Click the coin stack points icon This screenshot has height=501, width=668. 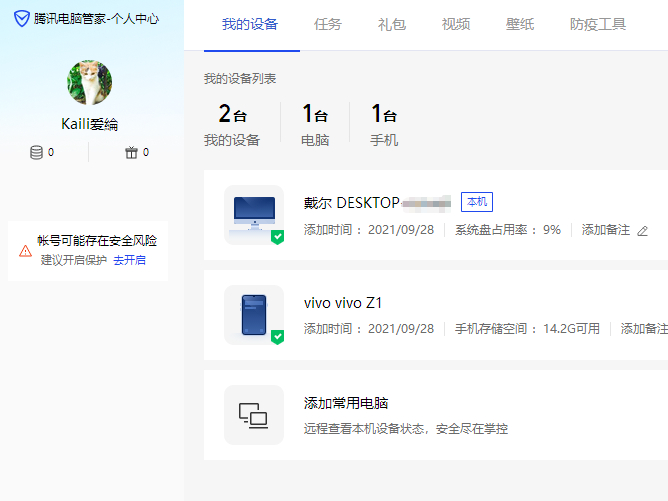click(x=36, y=153)
